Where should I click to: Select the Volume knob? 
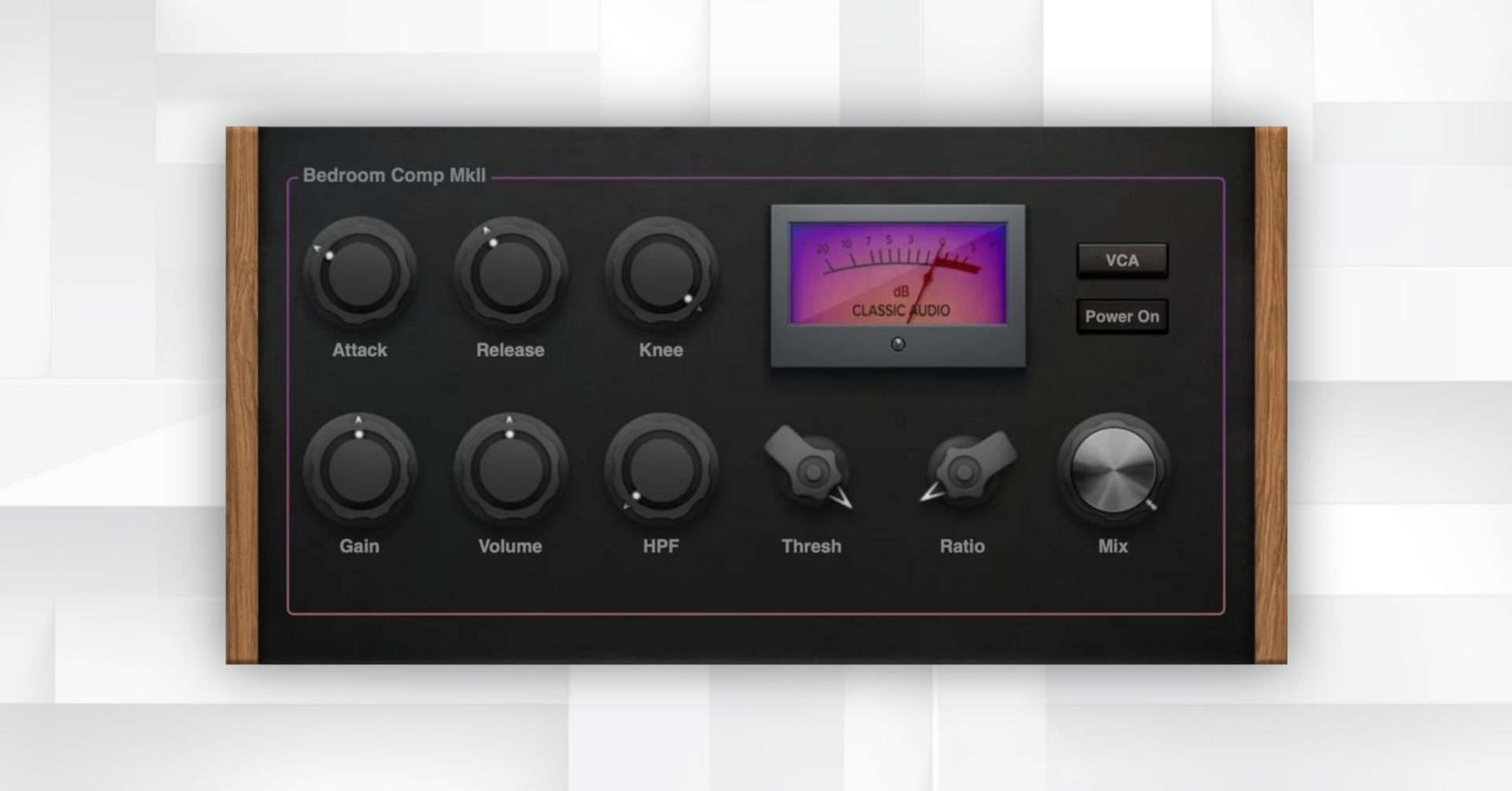510,470
